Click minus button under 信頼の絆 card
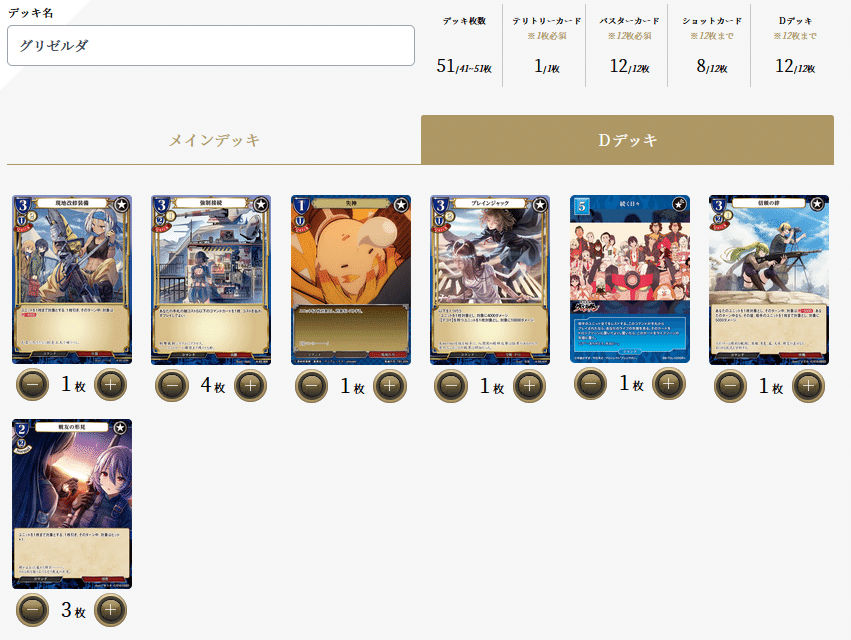The width and height of the screenshot is (851, 640). coord(731,385)
